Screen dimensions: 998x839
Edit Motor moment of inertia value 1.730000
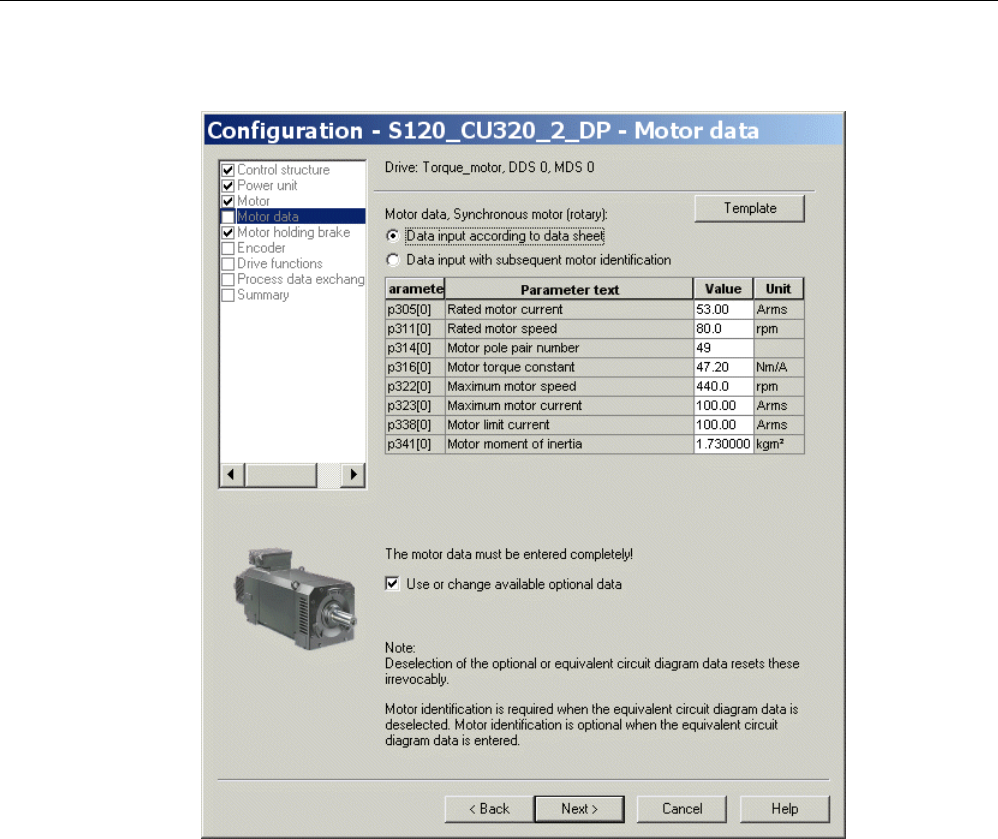coord(723,444)
